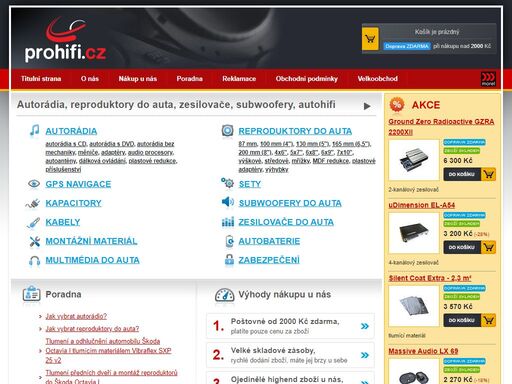The width and height of the screenshot is (512, 384).
Task: Click the prohifi.cz logo
Action: pyautogui.click(x=65, y=40)
